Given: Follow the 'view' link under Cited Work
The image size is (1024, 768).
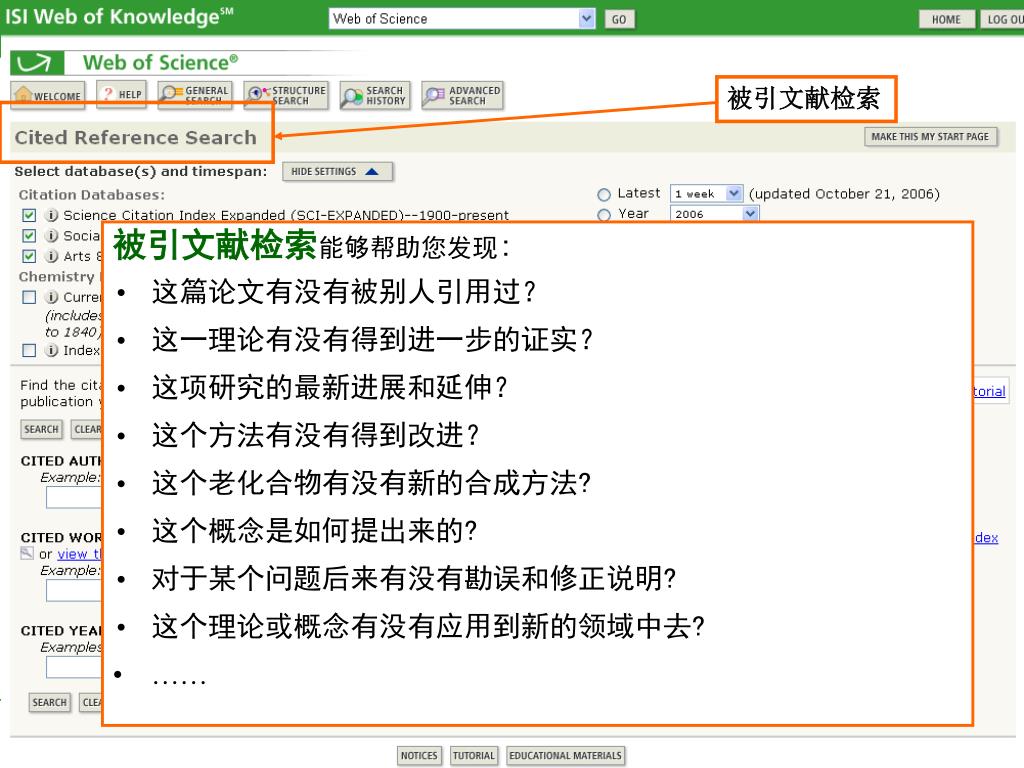Looking at the screenshot, I should coord(79,554).
